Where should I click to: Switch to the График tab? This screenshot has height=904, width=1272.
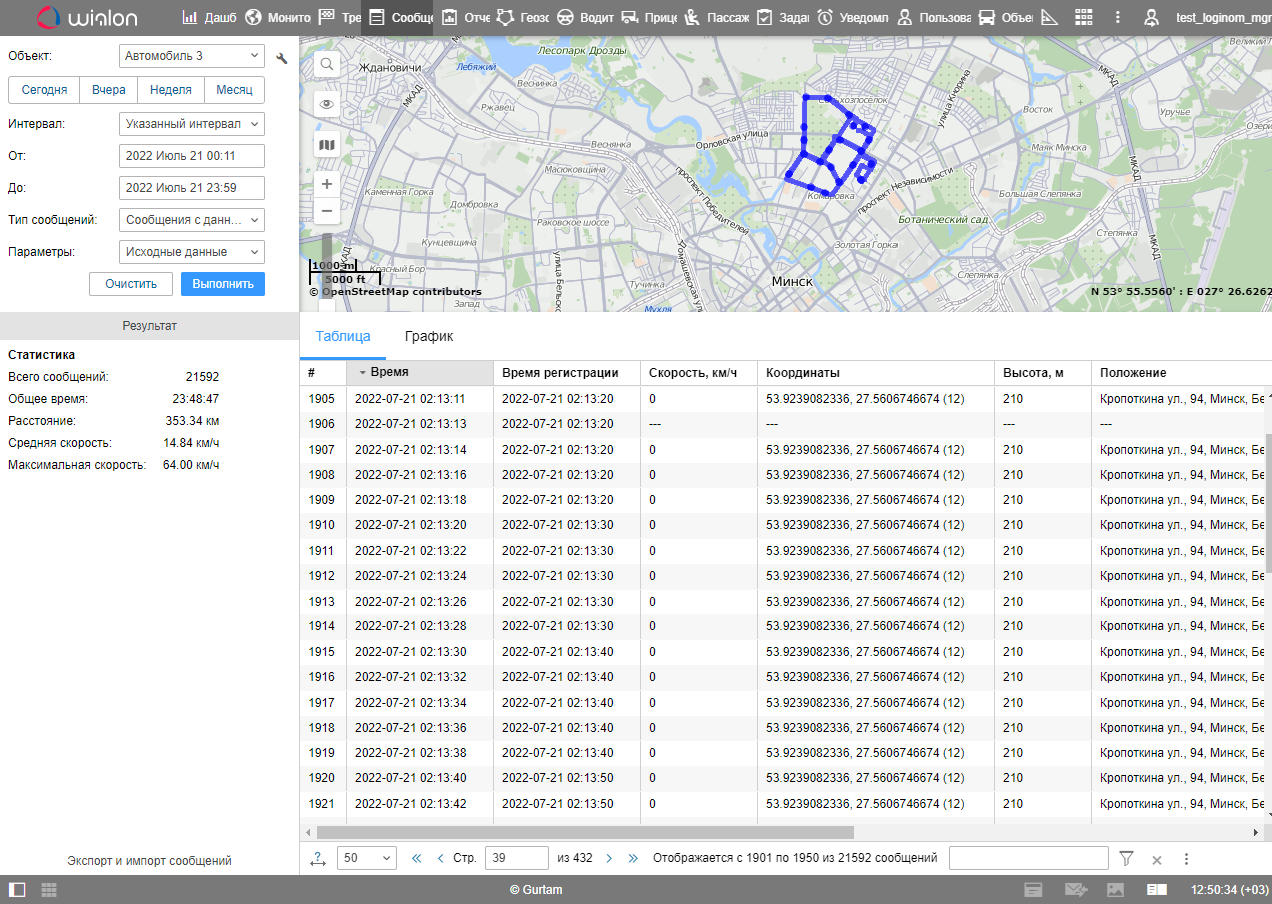429,336
